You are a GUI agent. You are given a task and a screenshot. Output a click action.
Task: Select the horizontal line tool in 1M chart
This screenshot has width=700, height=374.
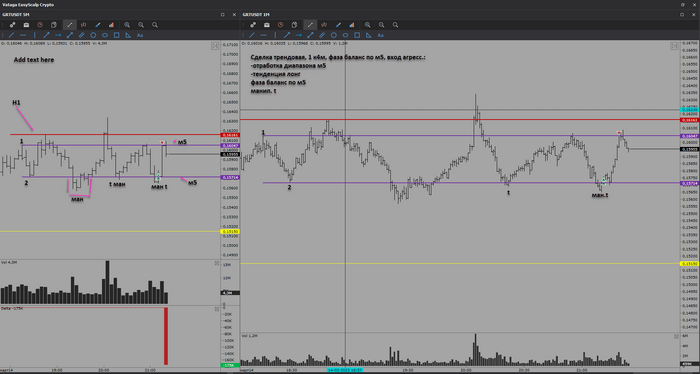[x=264, y=35]
